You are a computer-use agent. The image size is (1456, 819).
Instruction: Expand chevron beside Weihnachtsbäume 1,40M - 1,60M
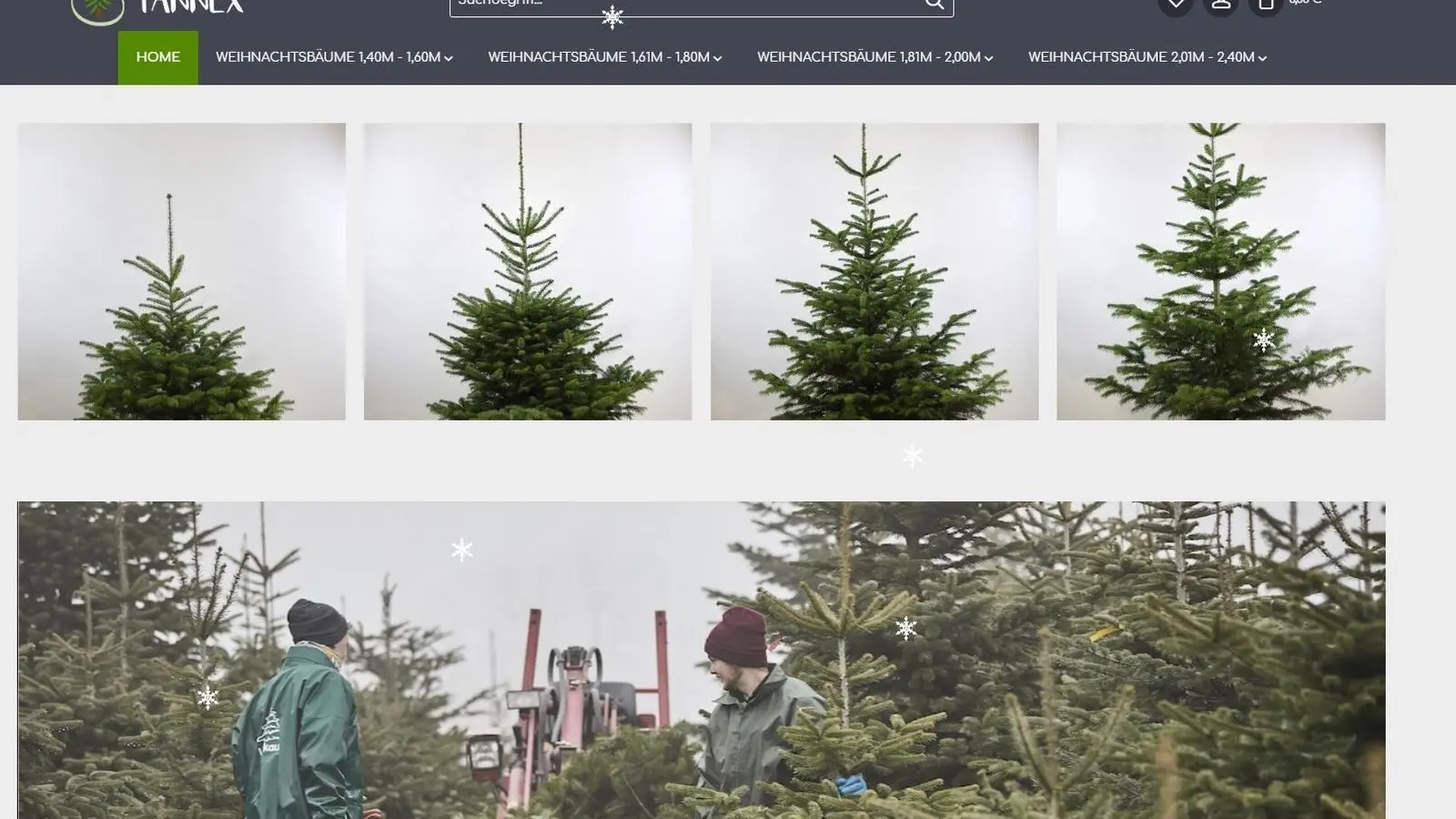(x=449, y=58)
